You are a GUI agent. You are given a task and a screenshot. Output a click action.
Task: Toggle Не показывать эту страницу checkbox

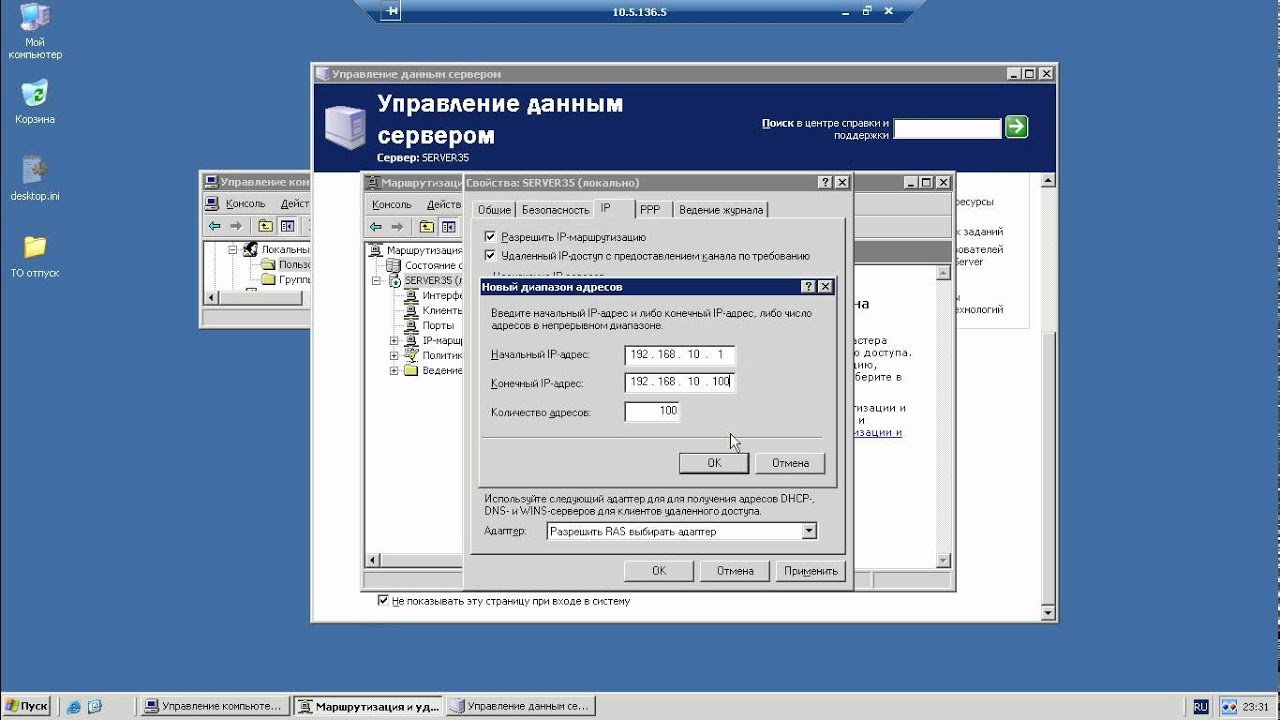pos(383,601)
